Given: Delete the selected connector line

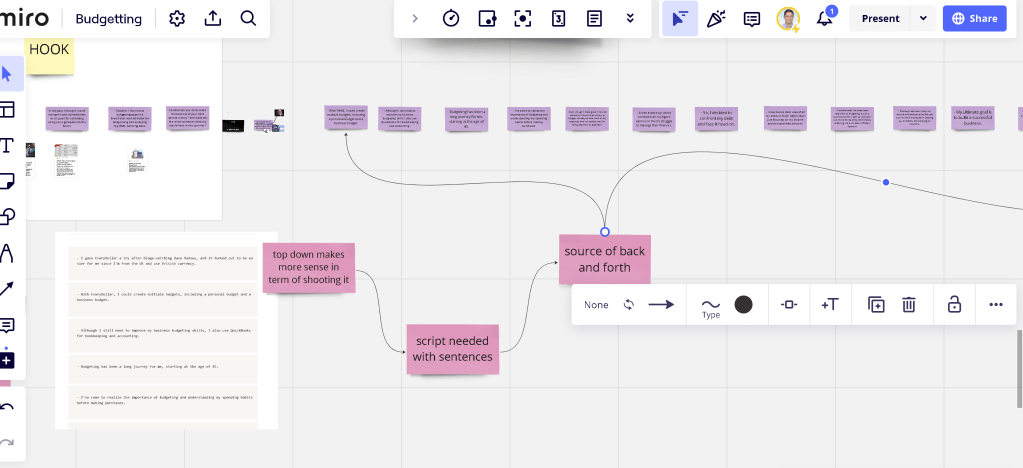Looking at the screenshot, I should pos(909,305).
